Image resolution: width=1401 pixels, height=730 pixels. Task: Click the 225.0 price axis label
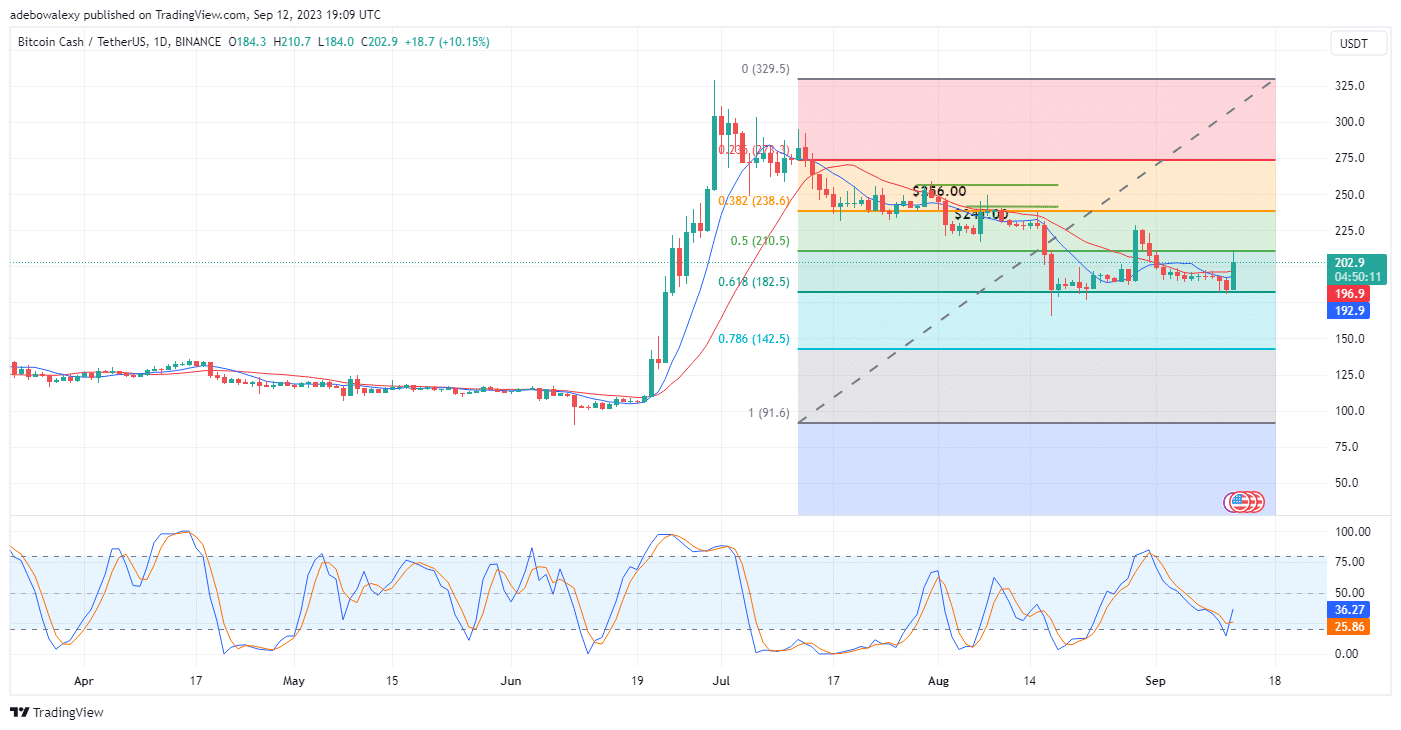coord(1351,230)
